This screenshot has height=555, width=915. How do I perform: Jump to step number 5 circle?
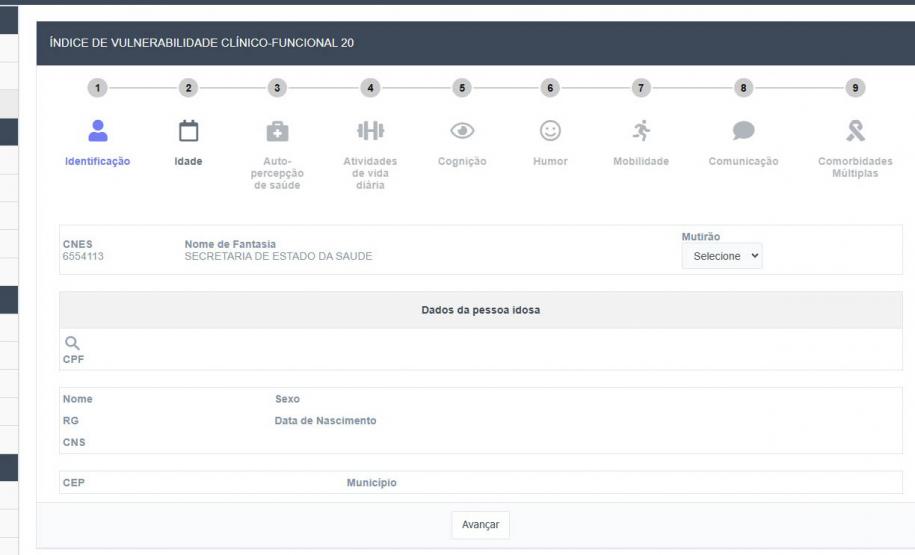(x=461, y=88)
